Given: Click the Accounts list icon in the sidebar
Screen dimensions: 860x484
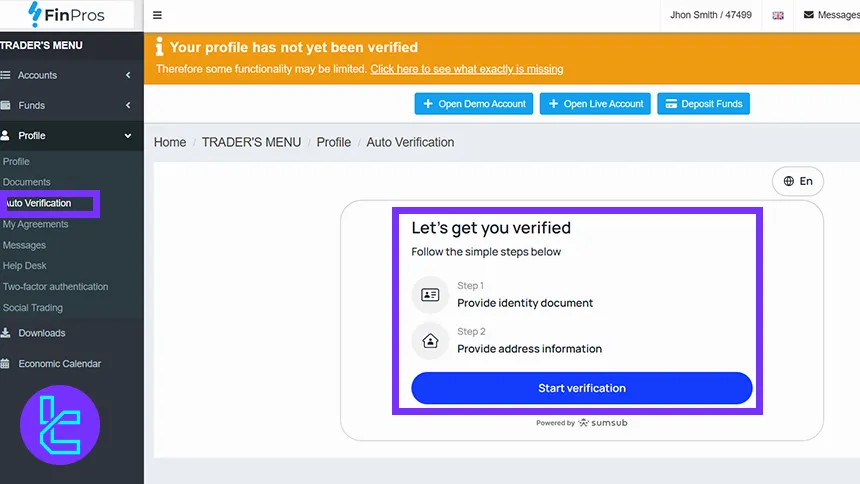Looking at the screenshot, I should tap(5, 75).
